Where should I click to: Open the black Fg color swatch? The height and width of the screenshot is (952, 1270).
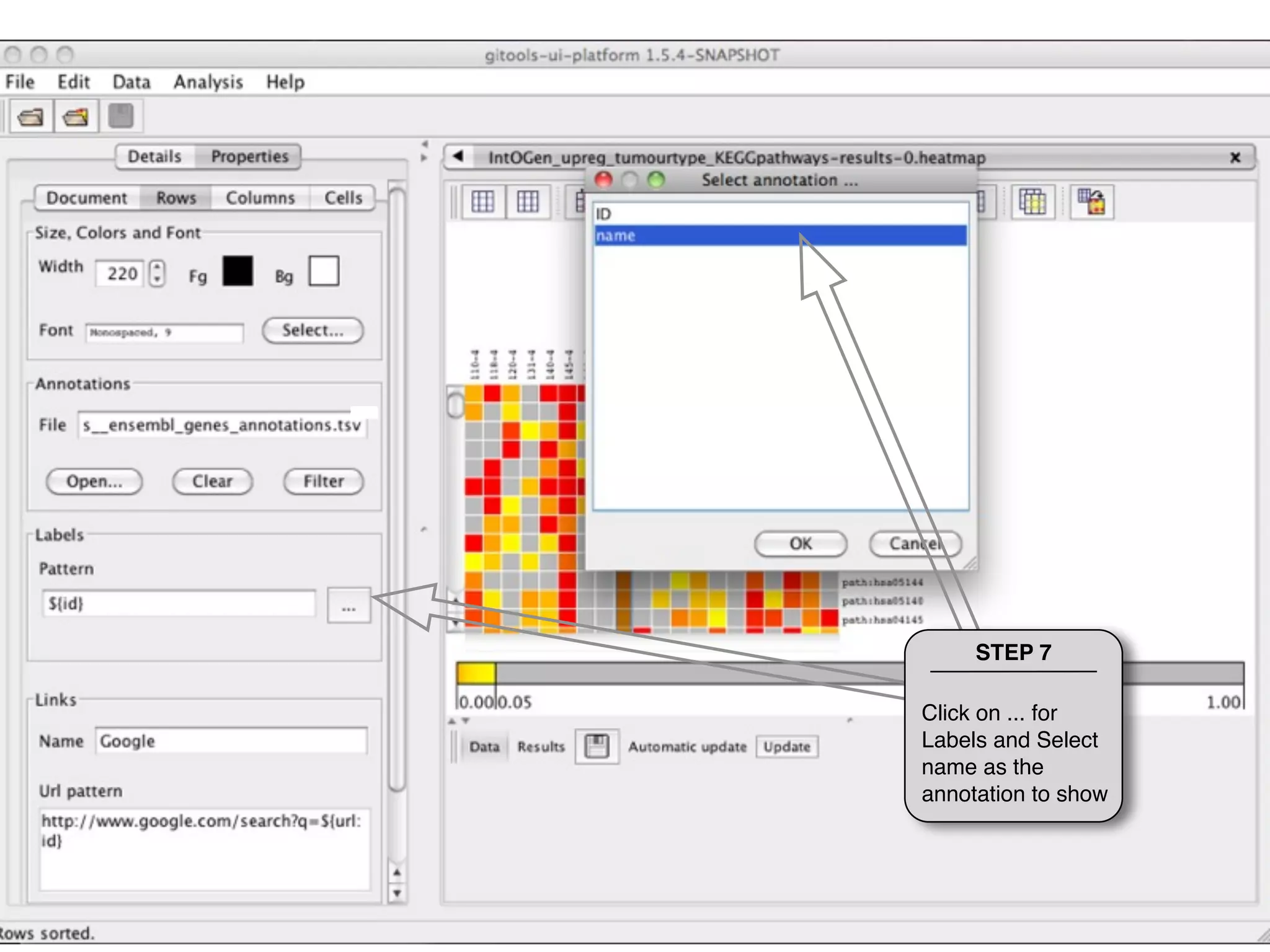click(x=238, y=271)
